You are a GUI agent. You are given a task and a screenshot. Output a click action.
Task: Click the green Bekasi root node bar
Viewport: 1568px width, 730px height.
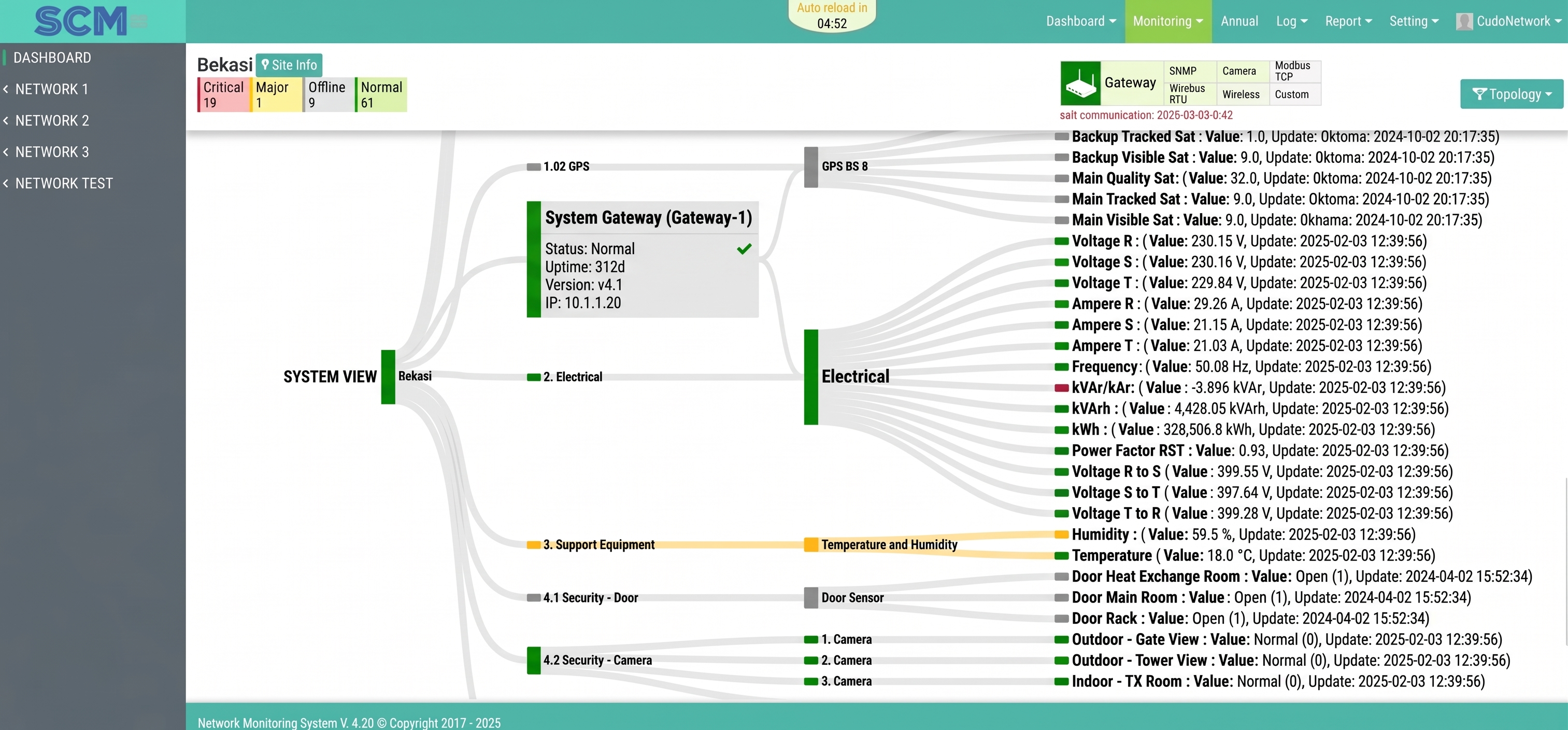[x=388, y=377]
